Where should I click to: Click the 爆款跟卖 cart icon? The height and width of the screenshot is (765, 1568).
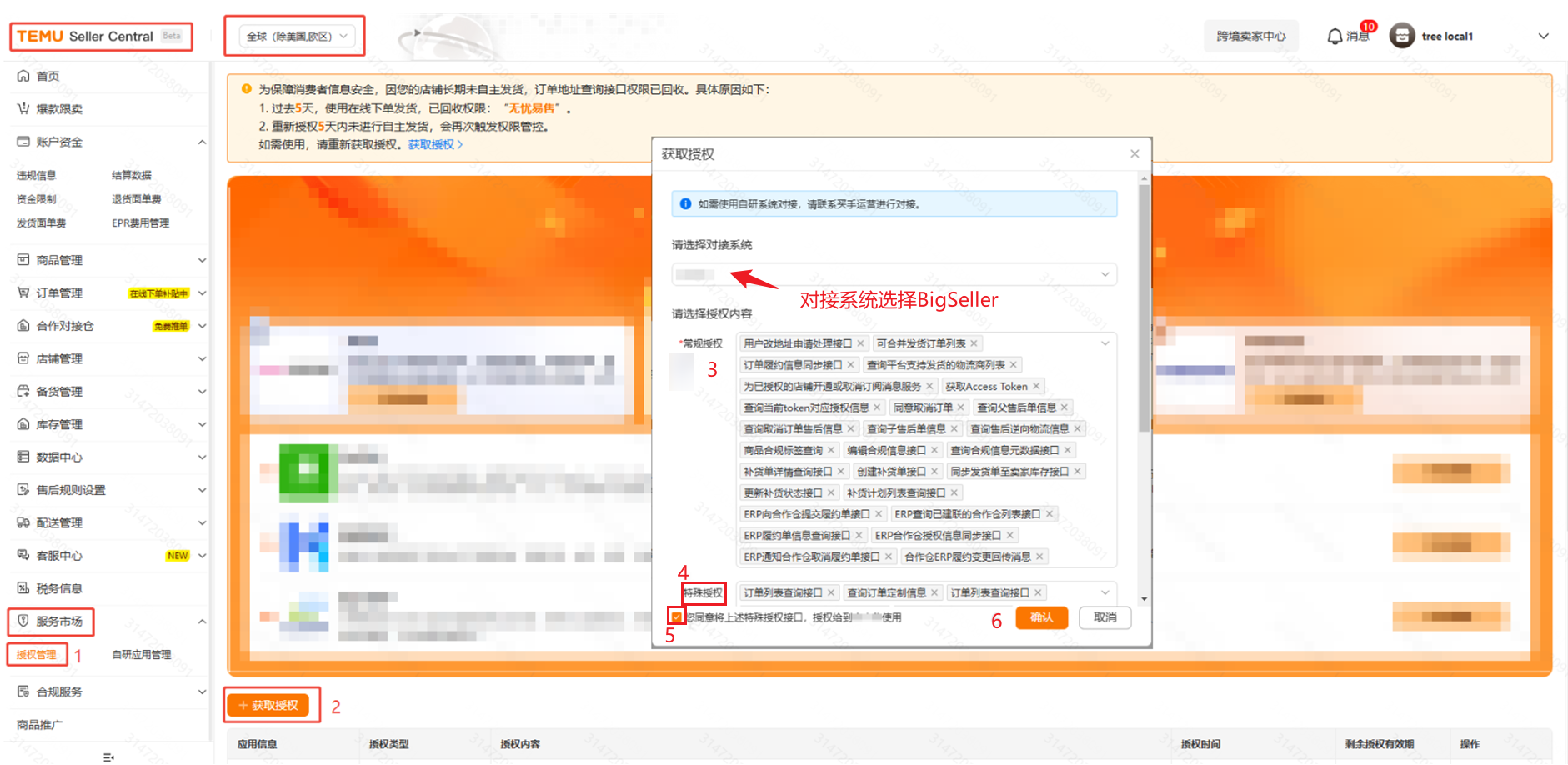pos(23,108)
